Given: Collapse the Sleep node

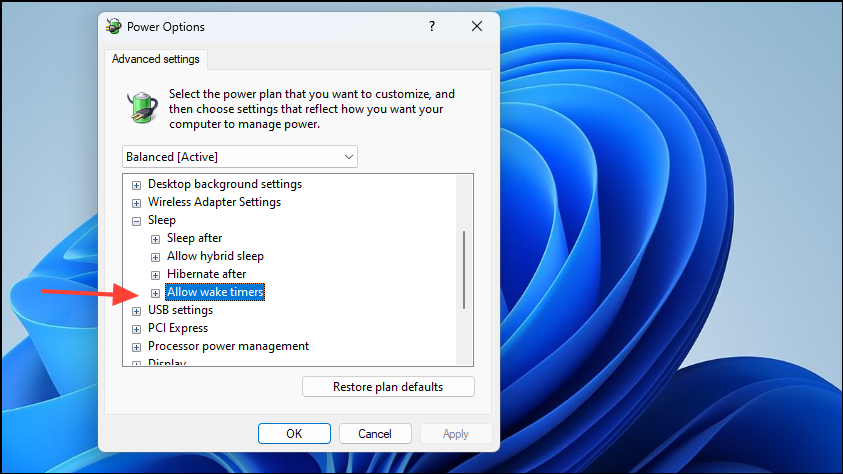Looking at the screenshot, I should pyautogui.click(x=137, y=221).
